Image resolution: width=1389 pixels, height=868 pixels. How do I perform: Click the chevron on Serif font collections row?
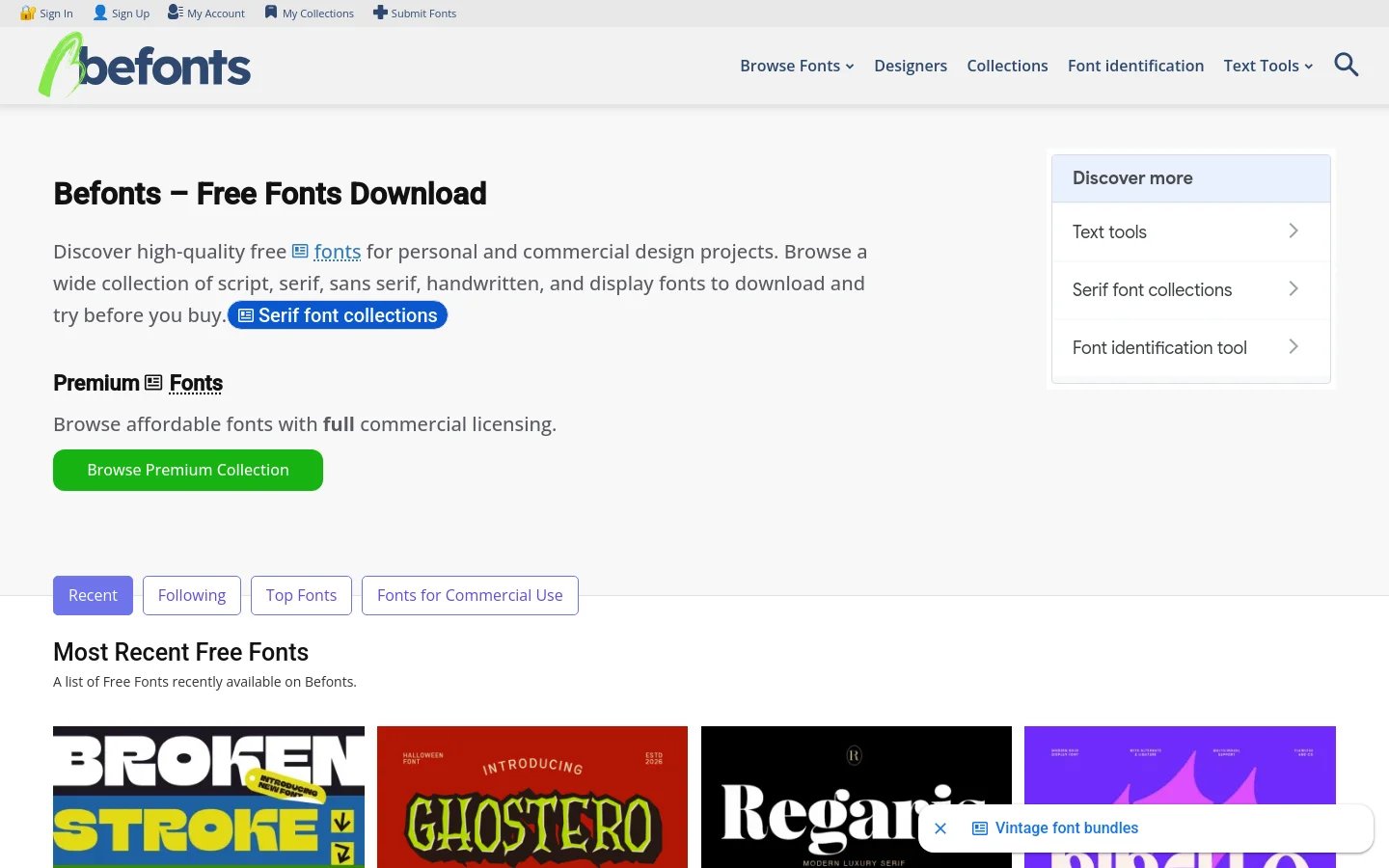point(1294,288)
